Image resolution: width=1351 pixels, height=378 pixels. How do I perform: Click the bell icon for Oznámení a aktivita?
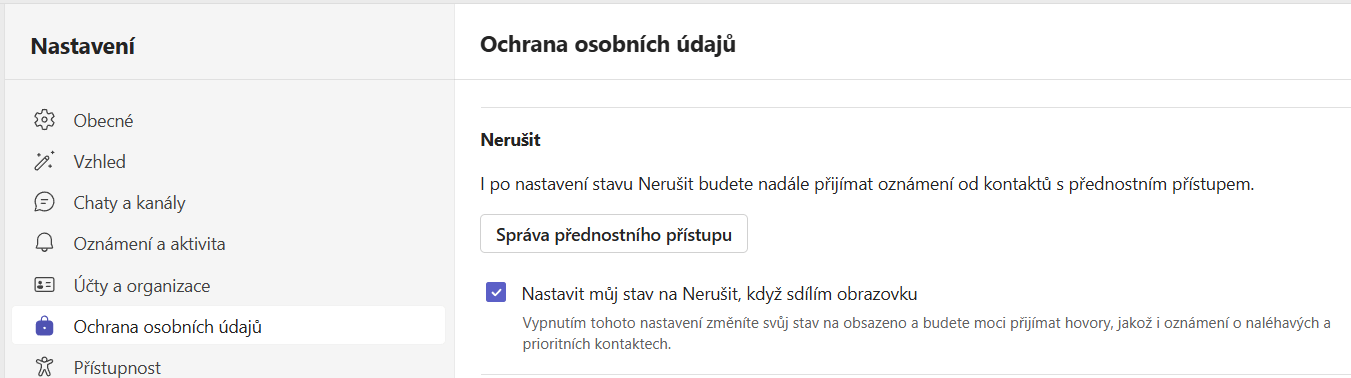pyautogui.click(x=44, y=244)
